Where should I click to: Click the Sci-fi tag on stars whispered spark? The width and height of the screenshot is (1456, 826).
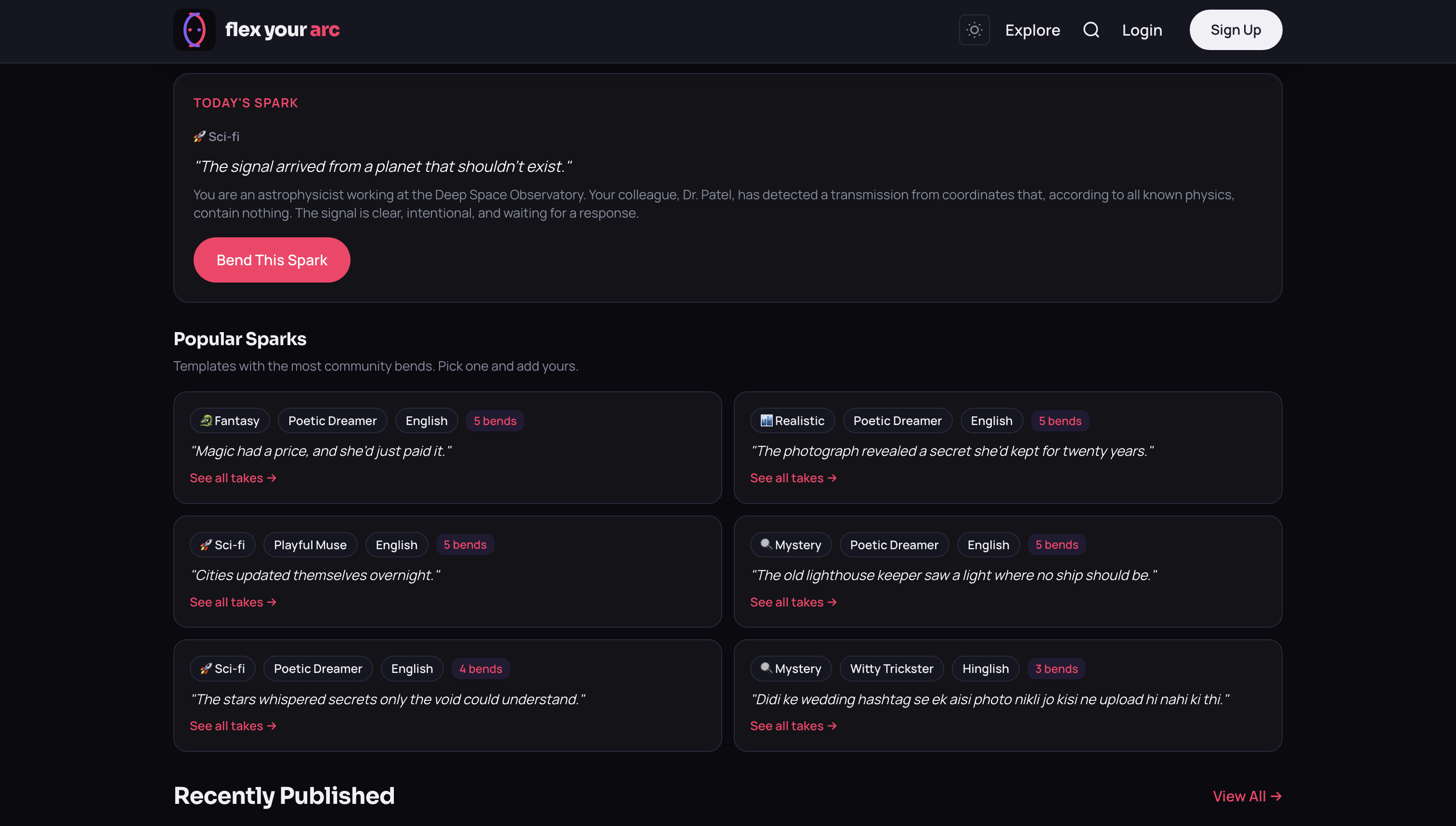tap(222, 668)
